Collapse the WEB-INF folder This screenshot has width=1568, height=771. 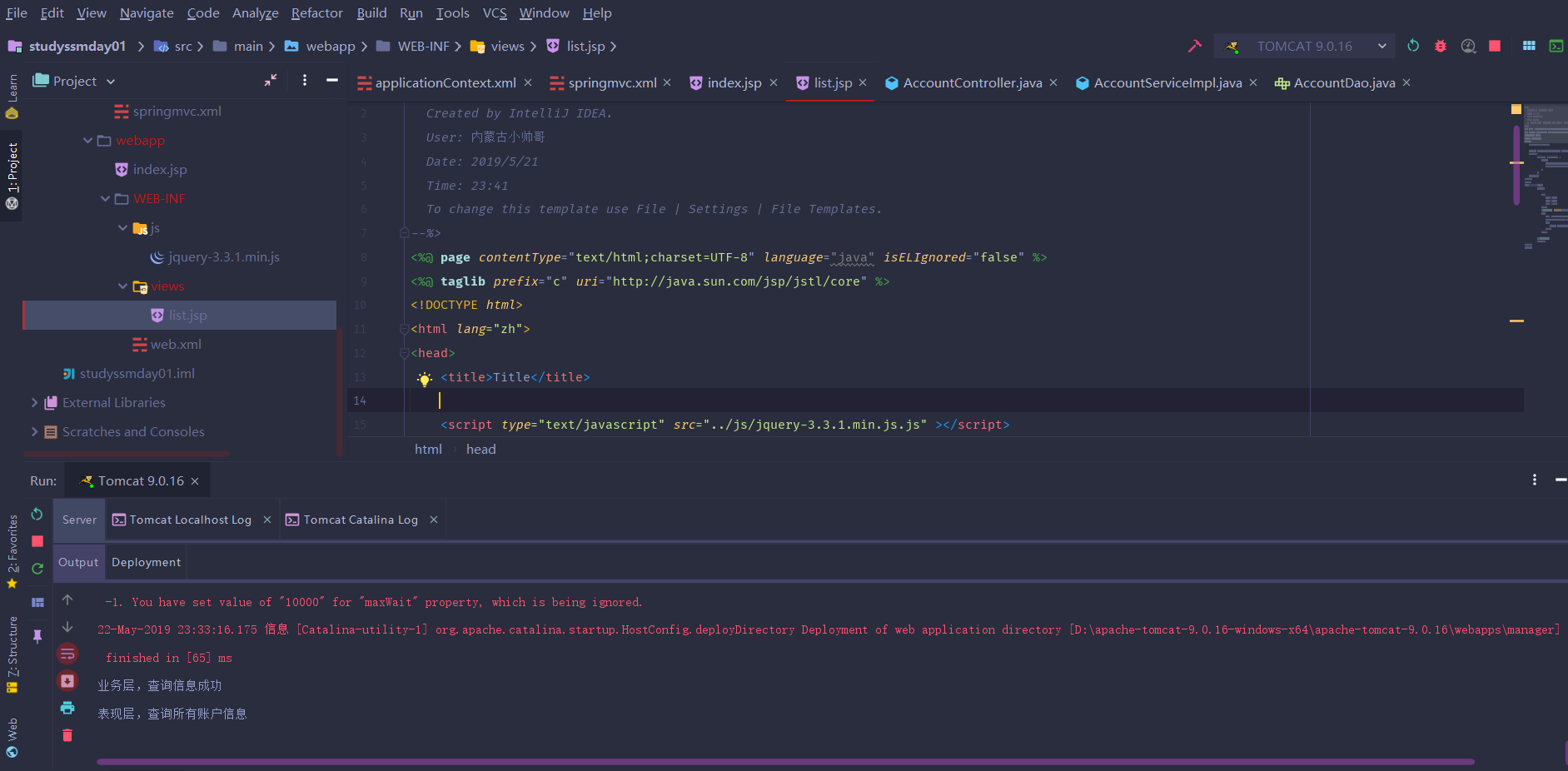pos(106,198)
